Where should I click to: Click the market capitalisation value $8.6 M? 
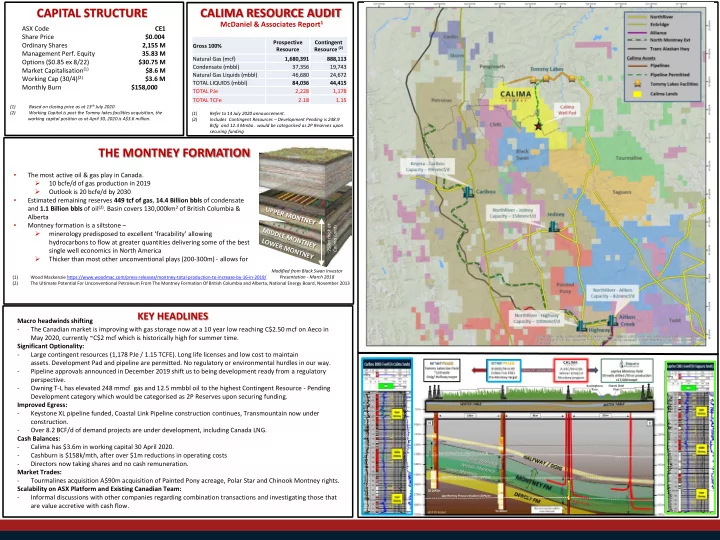click(156, 71)
